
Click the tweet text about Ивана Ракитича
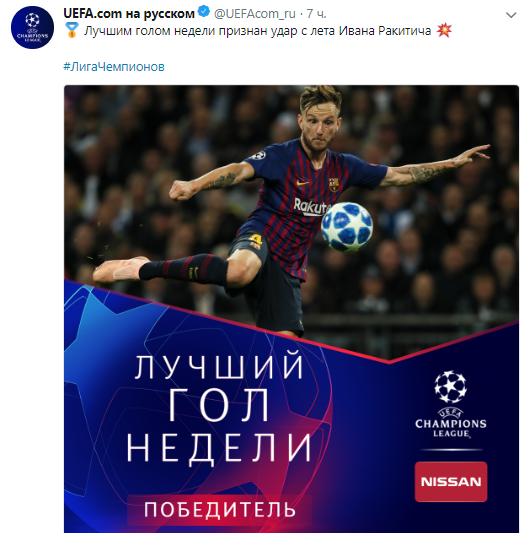(258, 31)
